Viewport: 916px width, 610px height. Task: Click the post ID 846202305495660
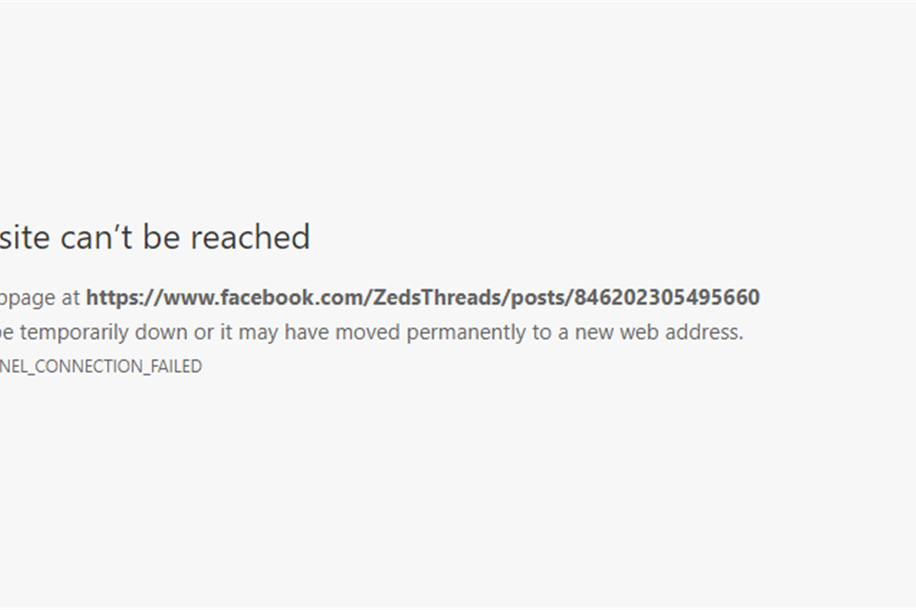(667, 297)
